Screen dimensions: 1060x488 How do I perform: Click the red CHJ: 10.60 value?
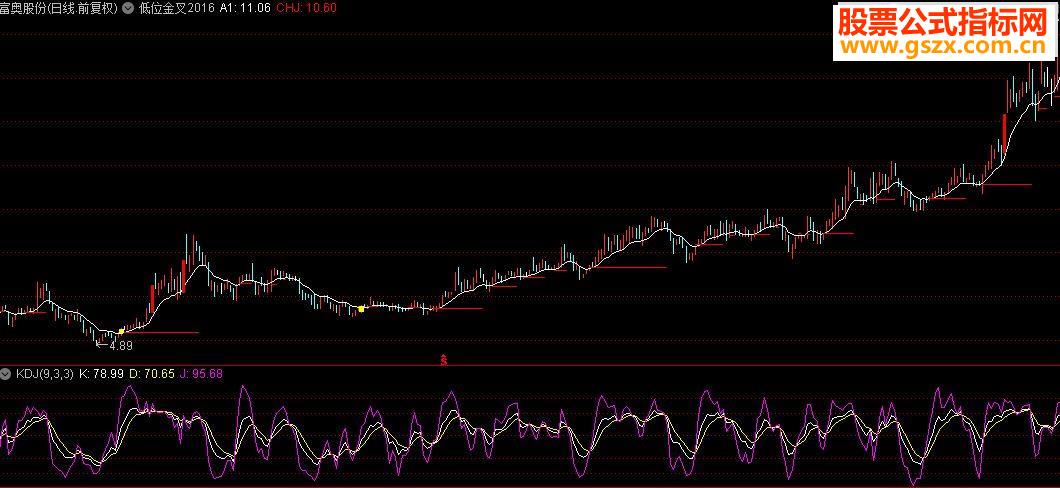pos(308,8)
